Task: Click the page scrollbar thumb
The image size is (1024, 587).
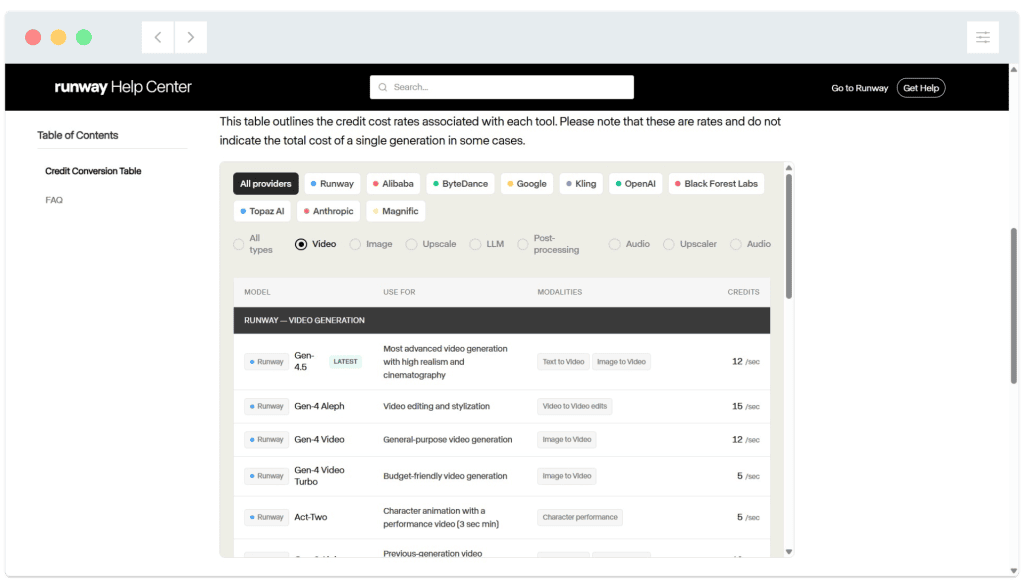Action: [x=1014, y=306]
